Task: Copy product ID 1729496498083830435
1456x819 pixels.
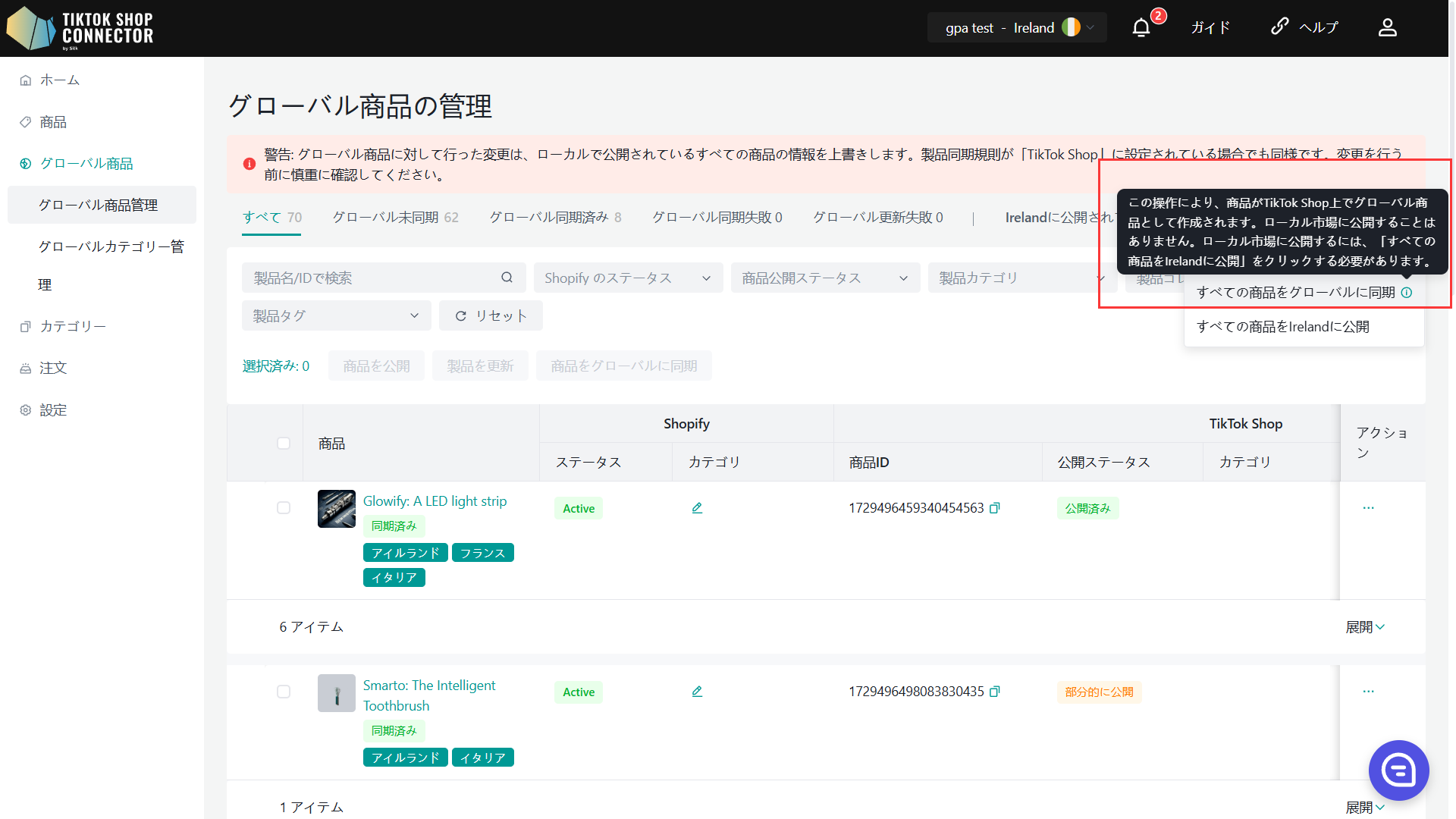Action: (x=995, y=692)
